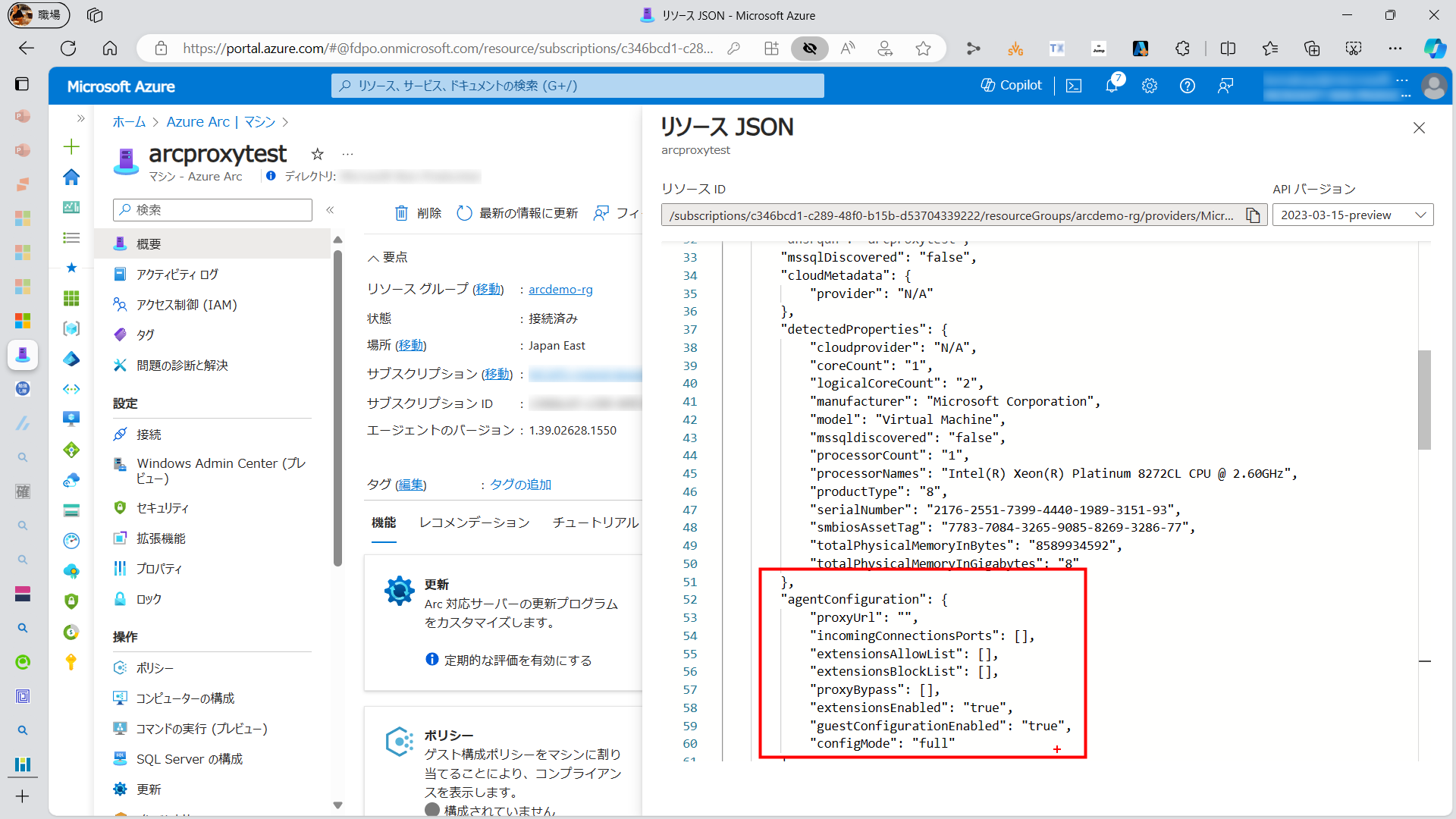The height and width of the screenshot is (819, 1456).
Task: Go to Azure home icon in sidebar
Action: pos(71,177)
